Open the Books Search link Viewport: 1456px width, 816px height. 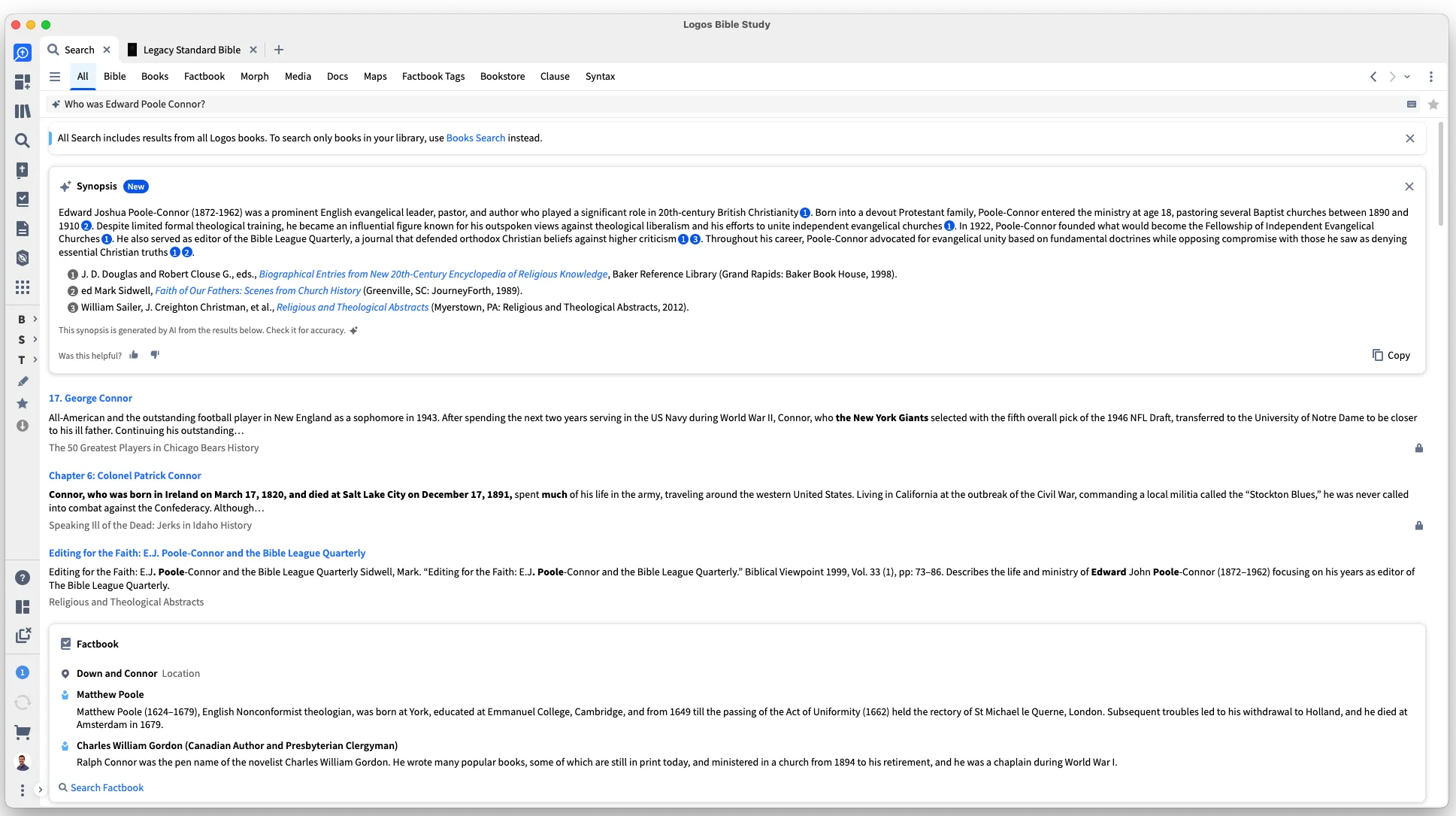[x=476, y=138]
